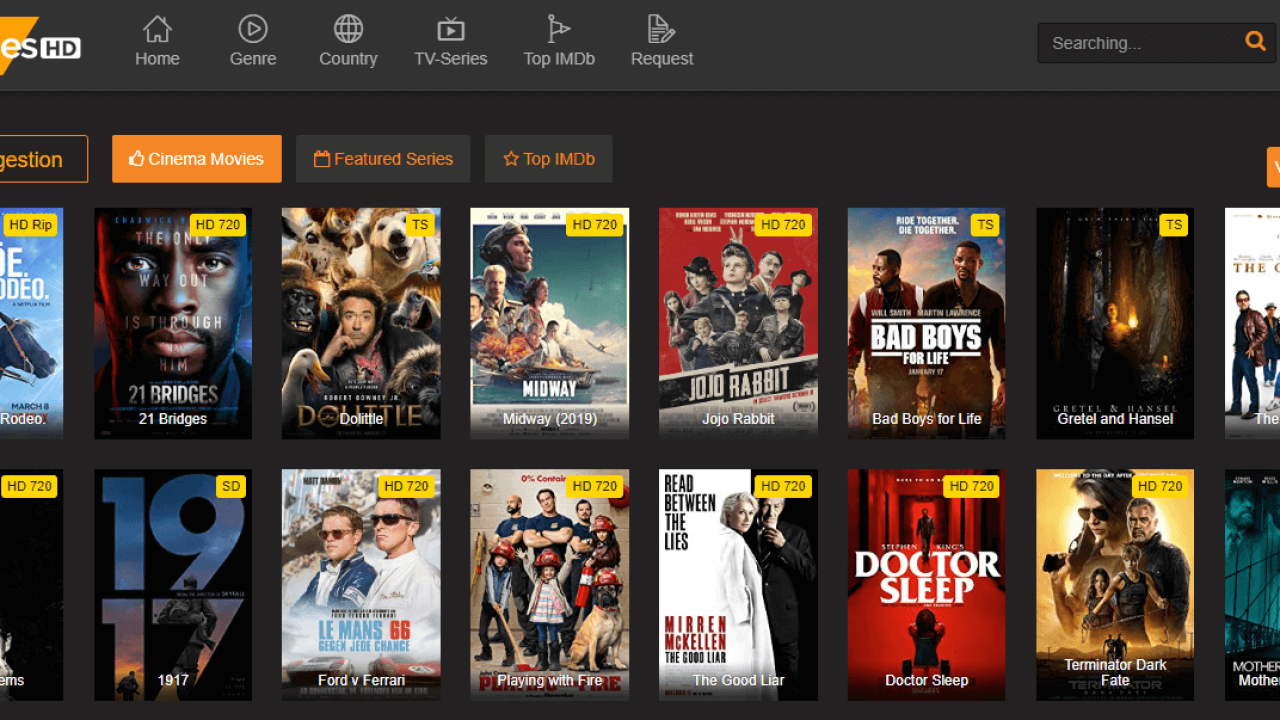The width and height of the screenshot is (1280, 720).
Task: Click the HD 720 badge on 21 Bridges
Action: click(217, 224)
